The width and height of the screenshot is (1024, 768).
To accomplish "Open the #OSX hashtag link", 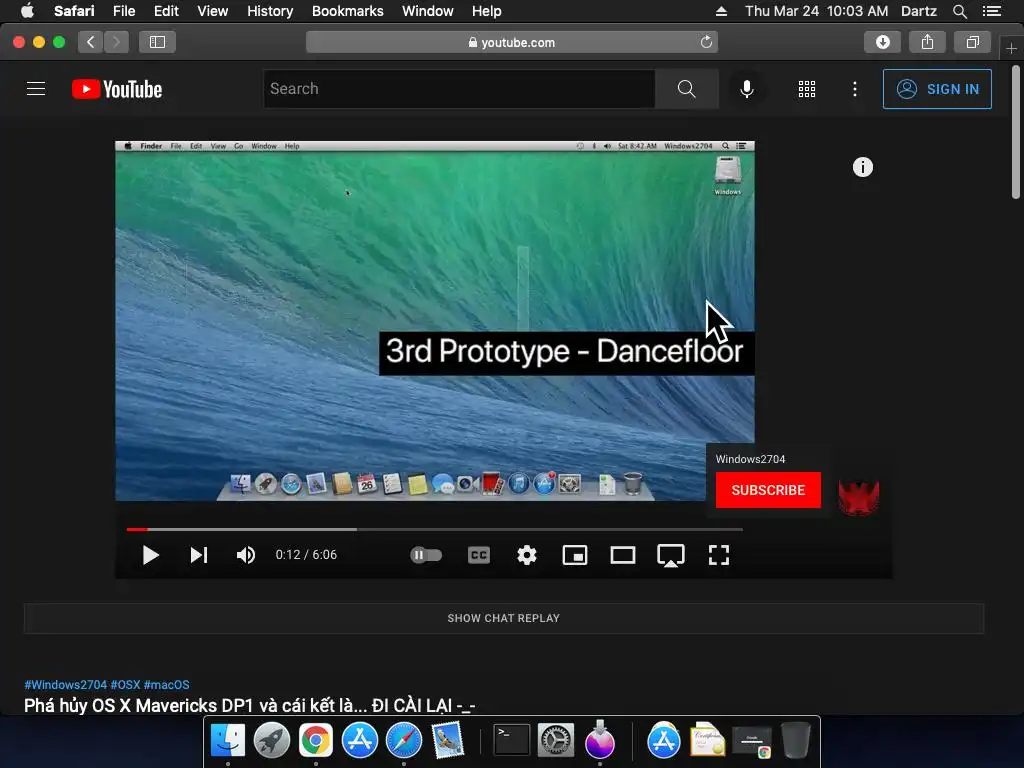I will click(x=125, y=684).
